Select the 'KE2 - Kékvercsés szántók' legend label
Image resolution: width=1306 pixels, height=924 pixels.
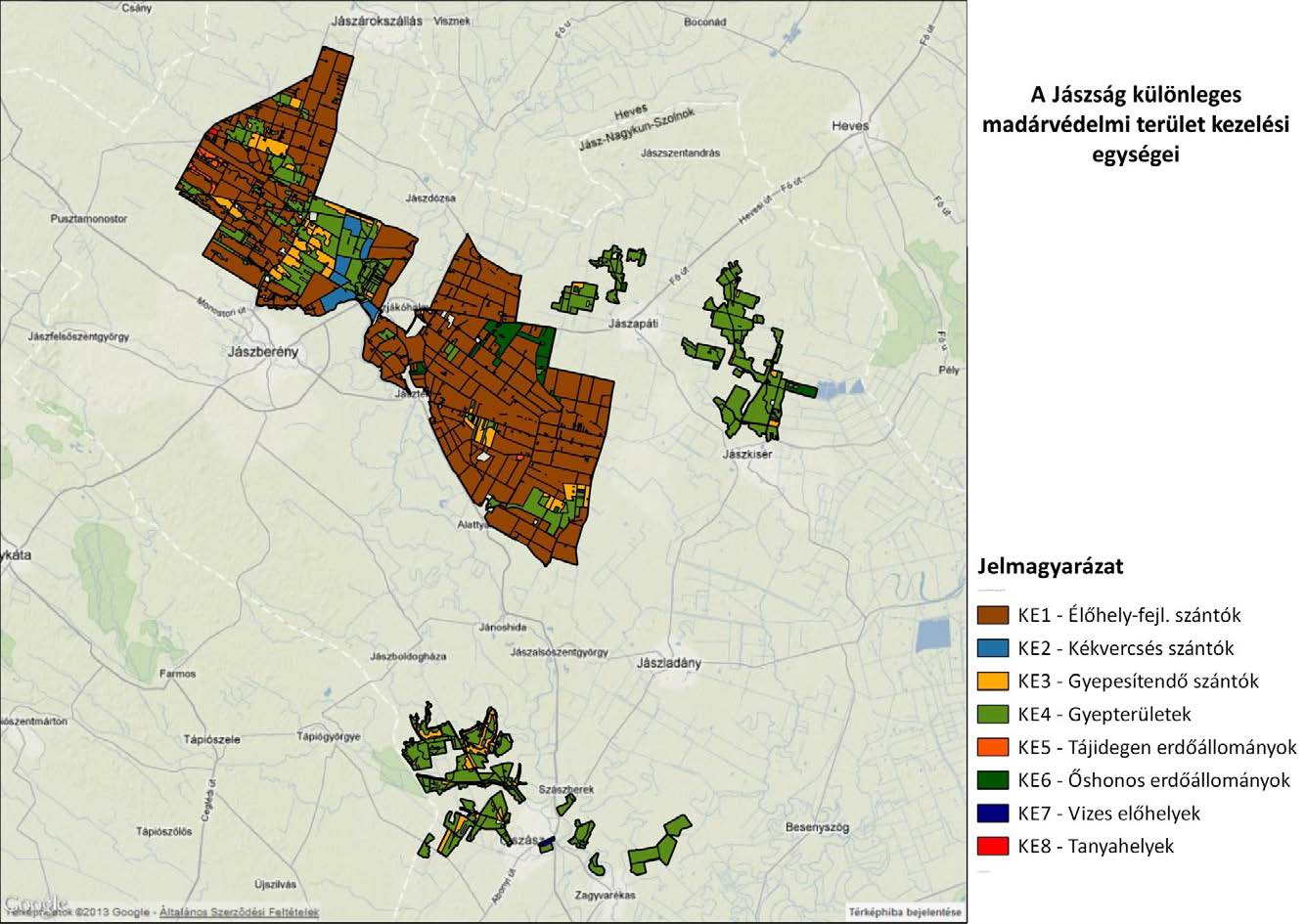1125,648
